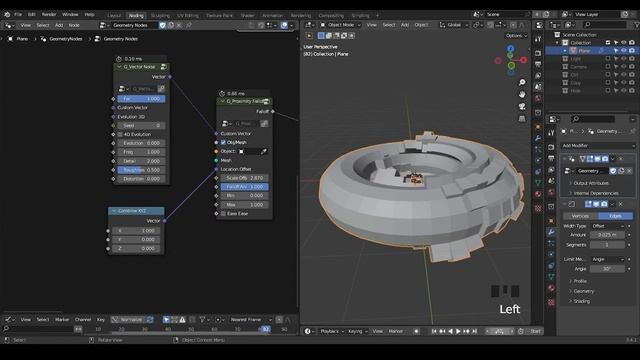
Task: Open the Width Type Offset dropdown
Action: pyautogui.click(x=608, y=226)
